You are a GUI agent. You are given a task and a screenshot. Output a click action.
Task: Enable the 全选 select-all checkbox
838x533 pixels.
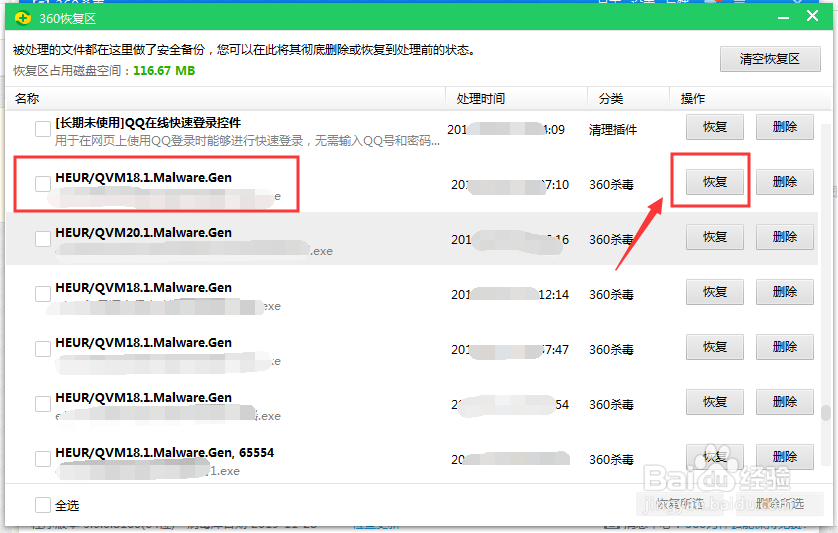pos(43,505)
